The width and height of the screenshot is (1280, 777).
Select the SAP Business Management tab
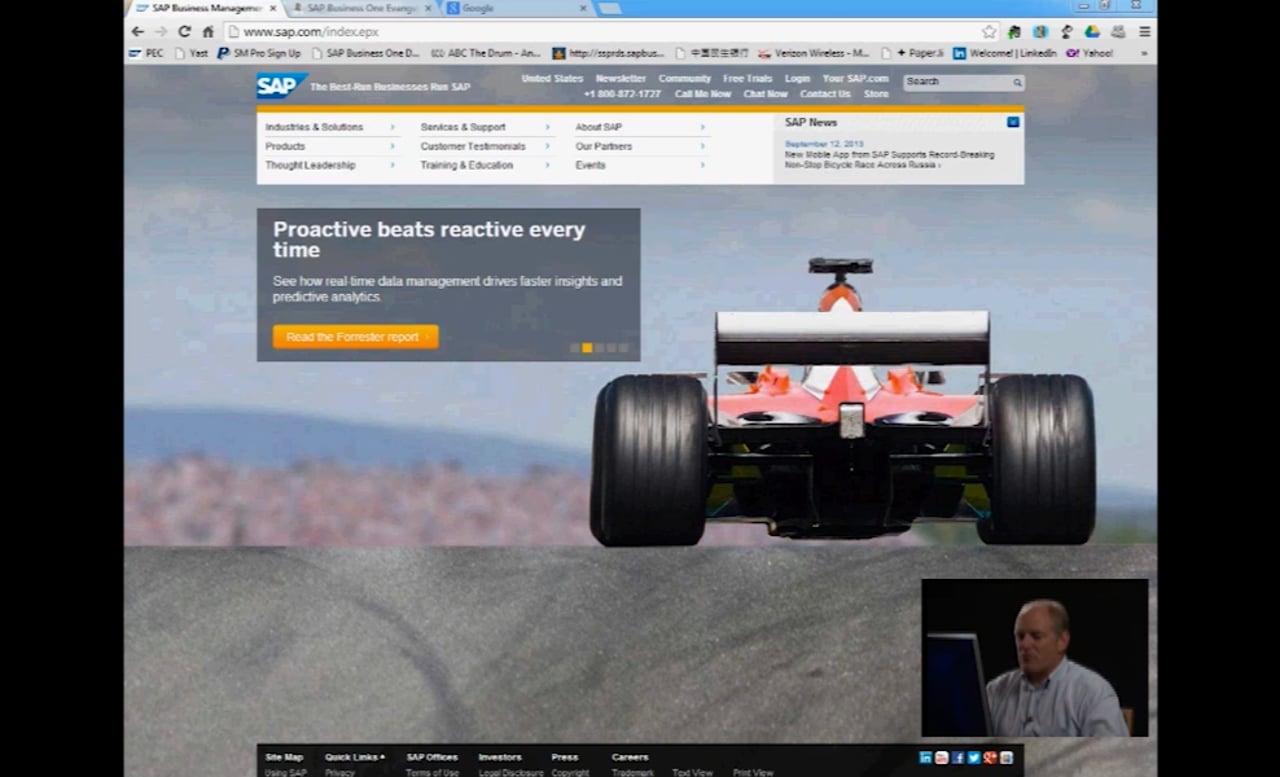click(x=205, y=8)
